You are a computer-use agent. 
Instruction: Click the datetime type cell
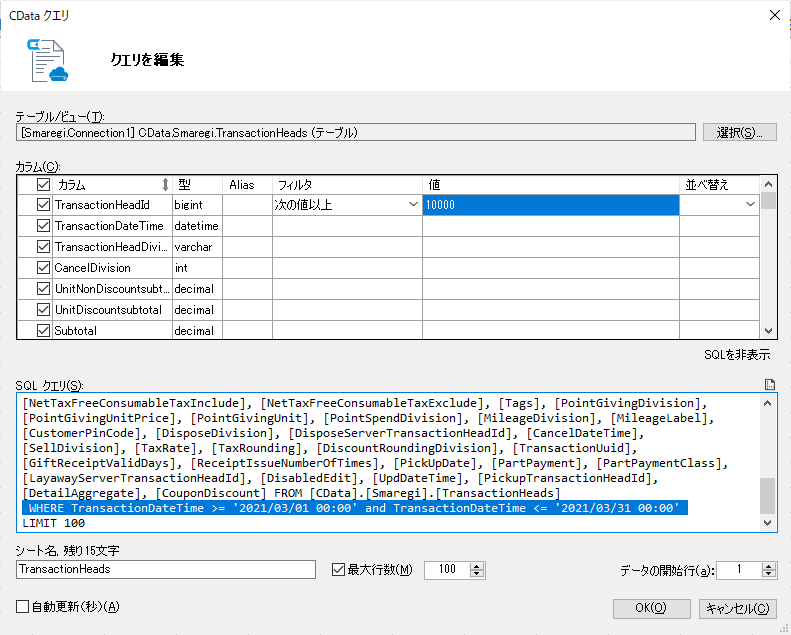pyautogui.click(x=196, y=225)
